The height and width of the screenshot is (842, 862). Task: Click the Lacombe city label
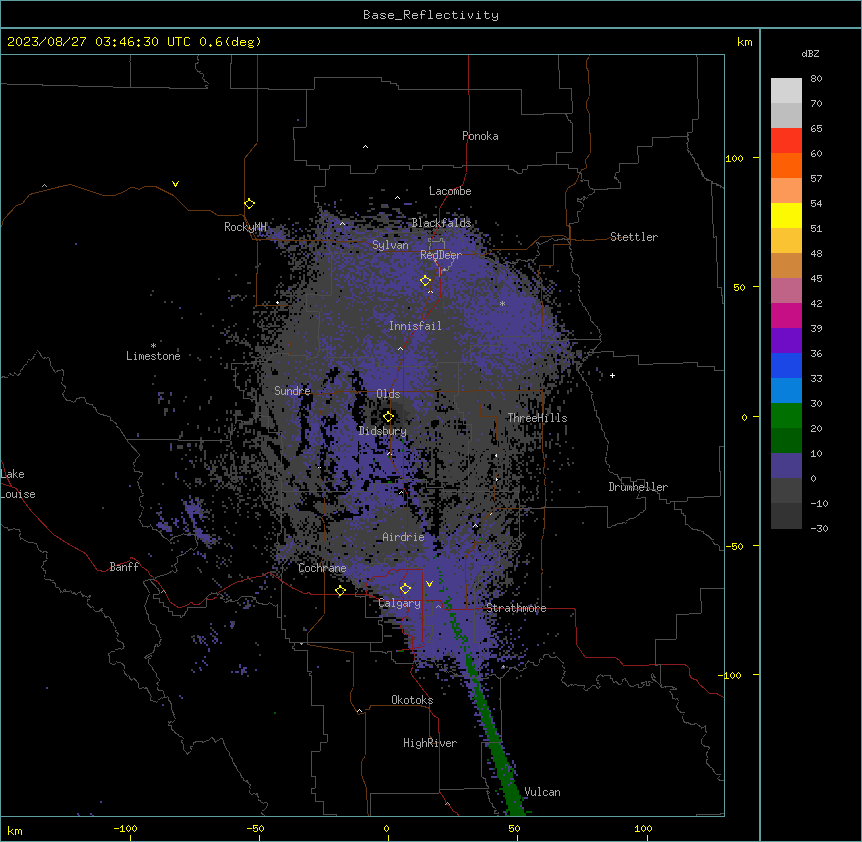pyautogui.click(x=450, y=191)
